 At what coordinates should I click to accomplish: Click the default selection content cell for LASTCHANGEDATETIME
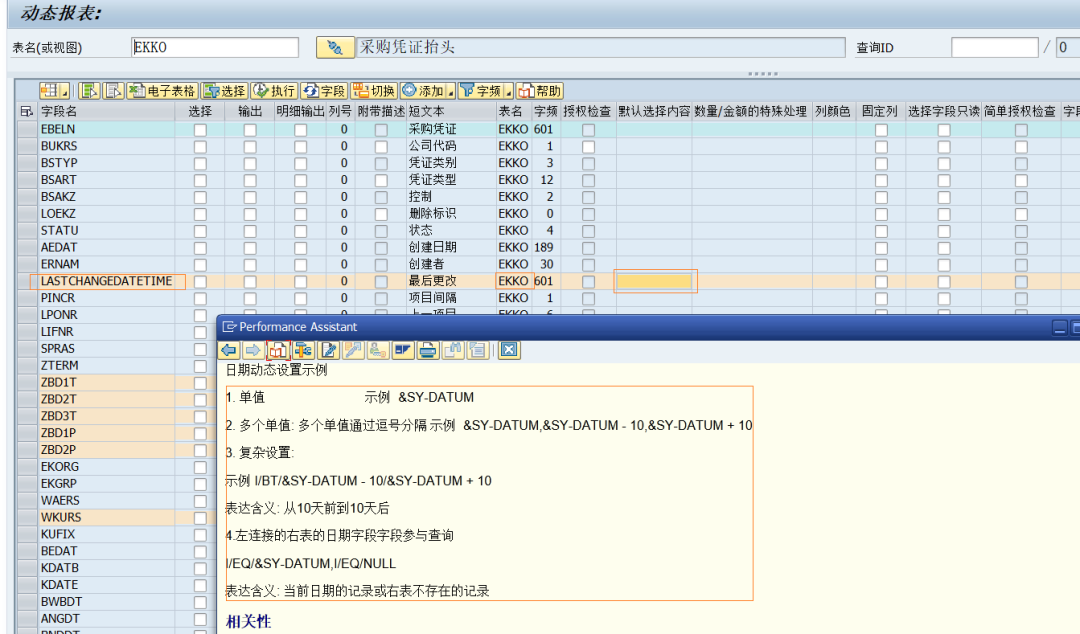click(x=654, y=281)
